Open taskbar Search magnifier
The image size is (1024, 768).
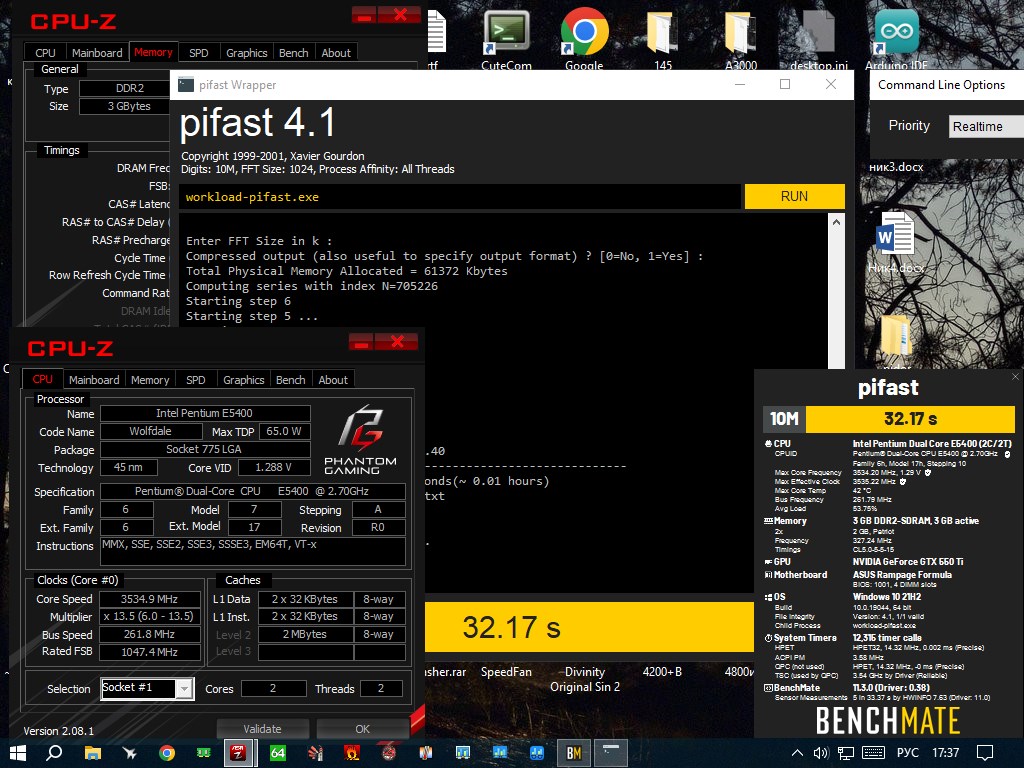pos(54,753)
